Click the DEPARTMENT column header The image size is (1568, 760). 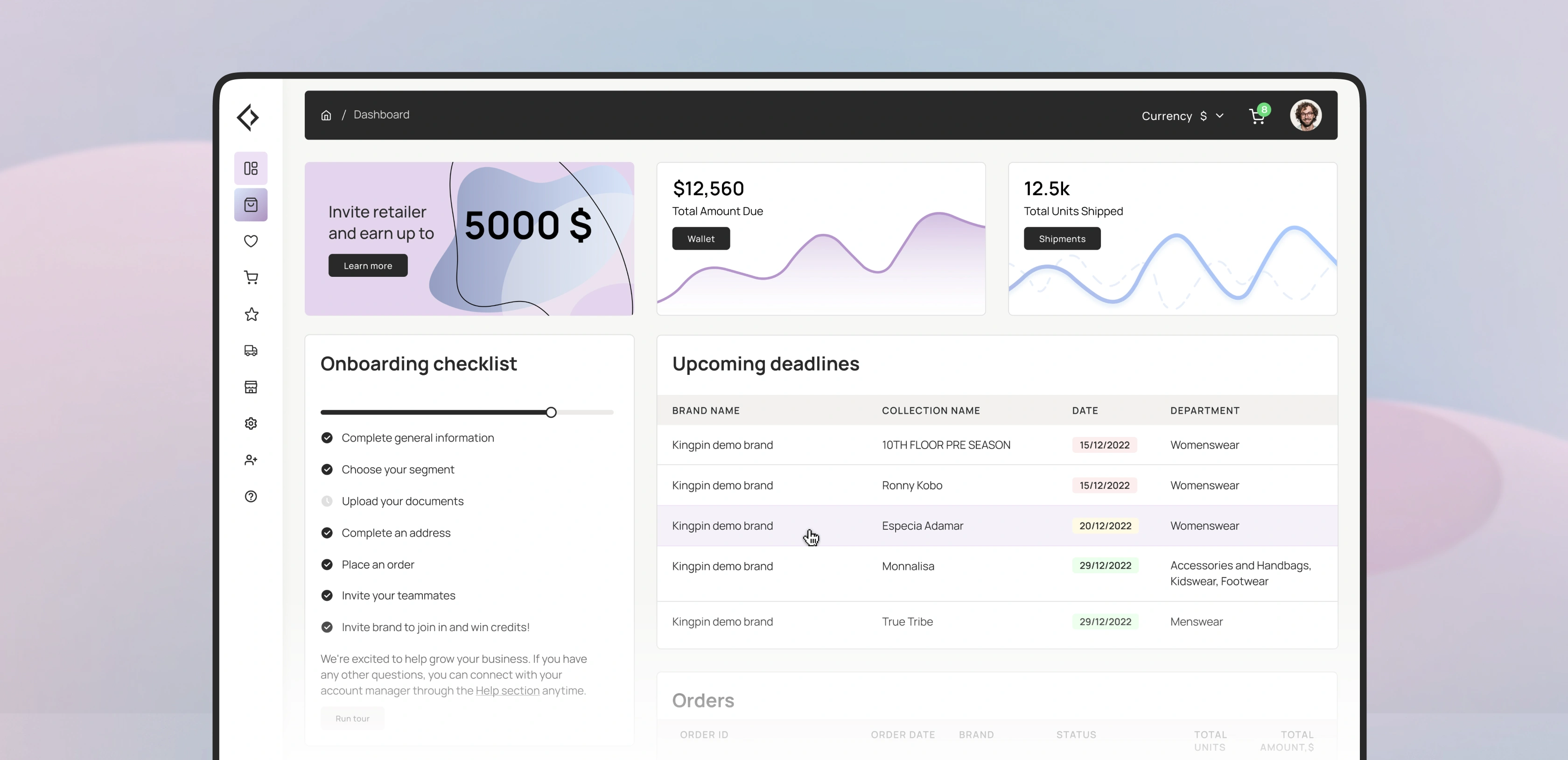click(1204, 410)
